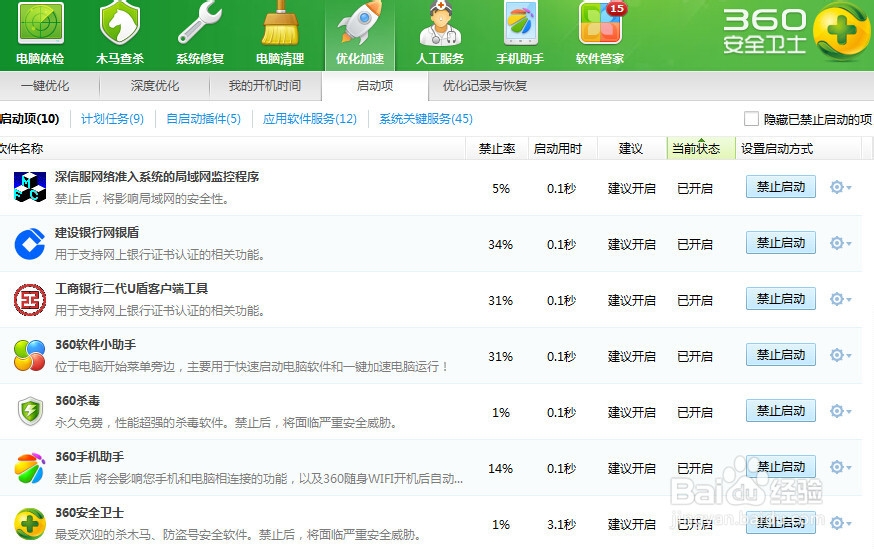
Task: Switch to 深度优化 tab
Action: point(155,86)
